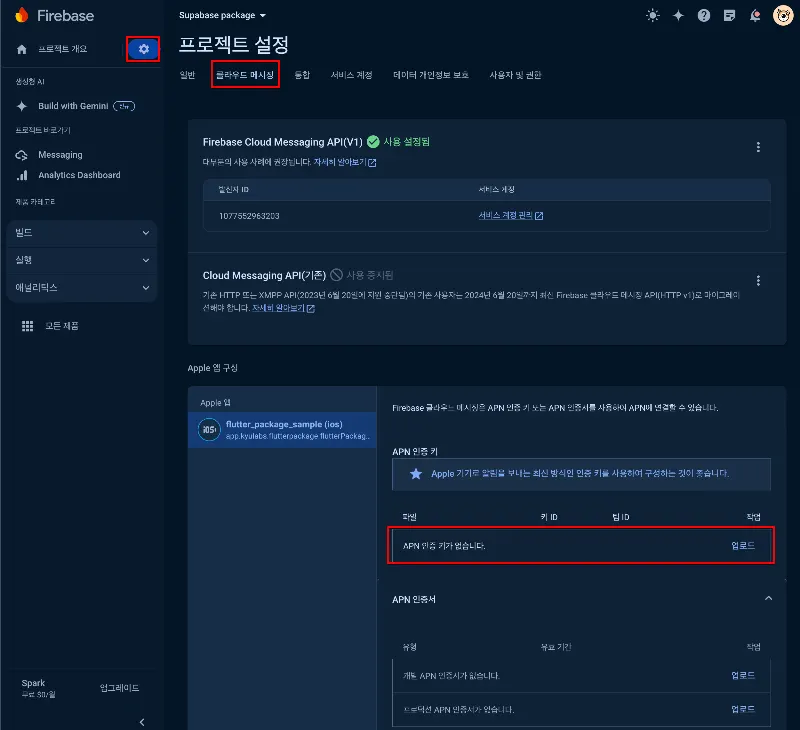Image resolution: width=800 pixels, height=730 pixels.
Task: Click the 모든 제품 grid icon
Action: point(28,326)
